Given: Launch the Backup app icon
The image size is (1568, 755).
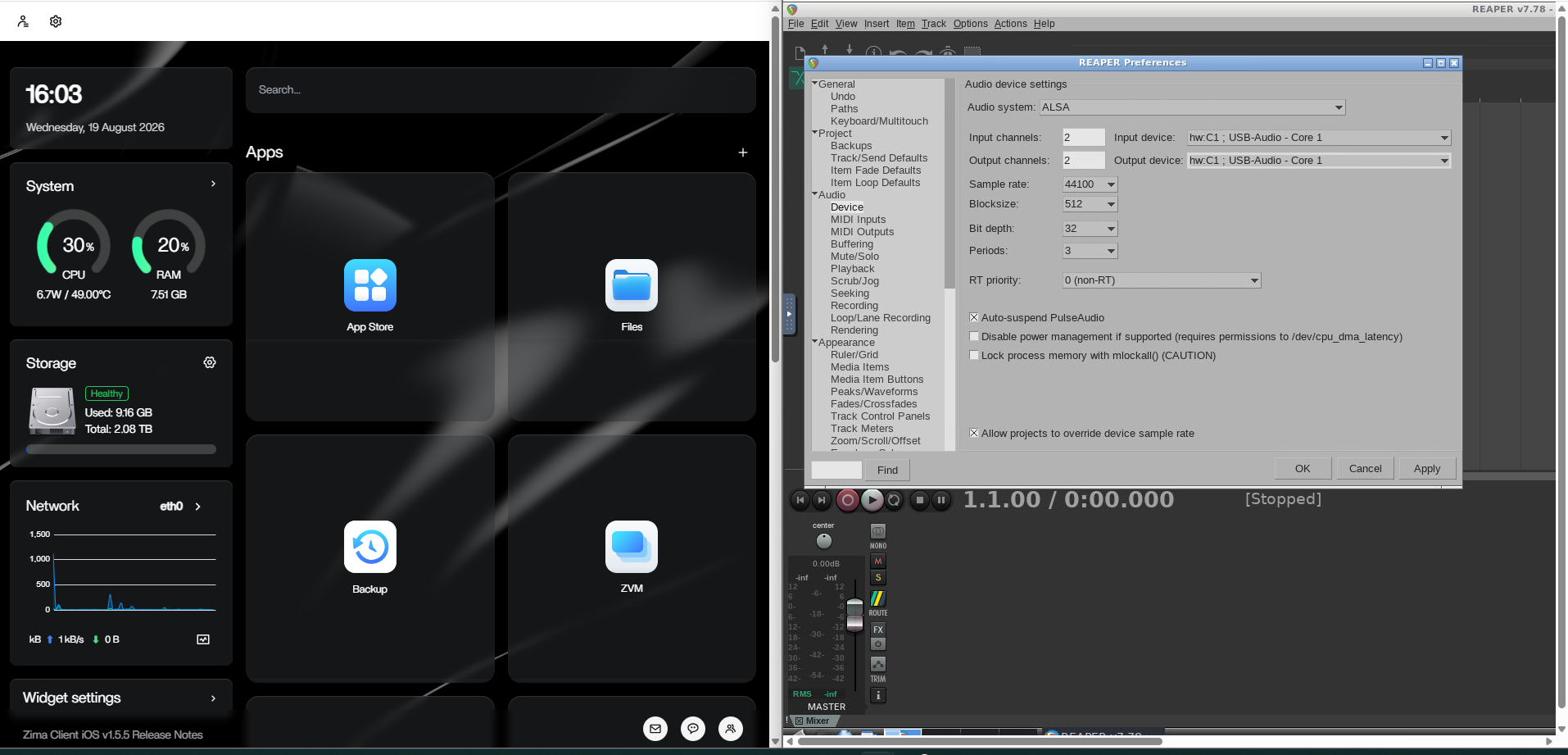Looking at the screenshot, I should click(370, 547).
